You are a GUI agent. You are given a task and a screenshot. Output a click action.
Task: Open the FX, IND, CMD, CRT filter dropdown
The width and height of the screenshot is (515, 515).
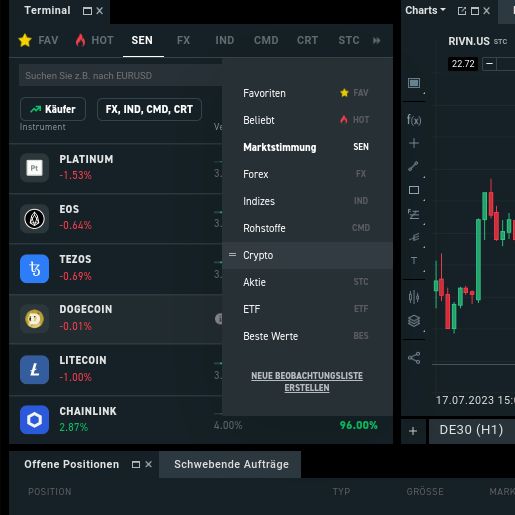[149, 109]
